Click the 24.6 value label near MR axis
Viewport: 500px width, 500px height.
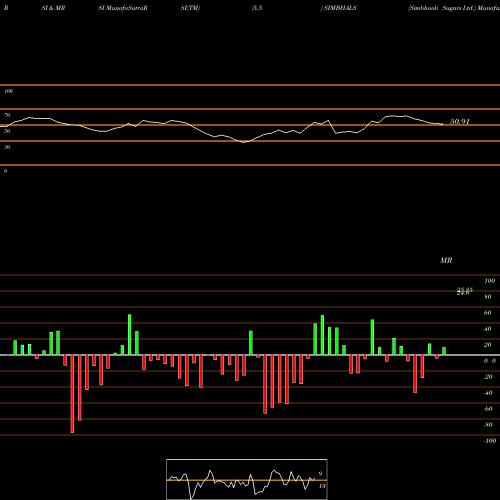pyautogui.click(x=463, y=293)
